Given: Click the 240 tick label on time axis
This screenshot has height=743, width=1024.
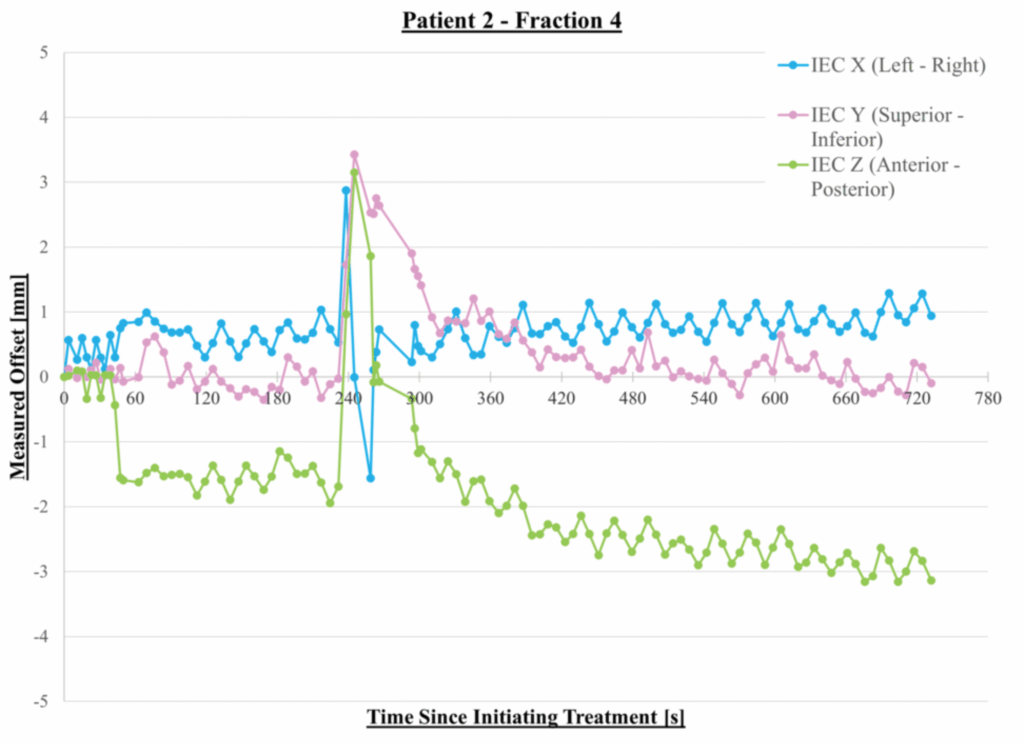Looking at the screenshot, I should tap(348, 398).
